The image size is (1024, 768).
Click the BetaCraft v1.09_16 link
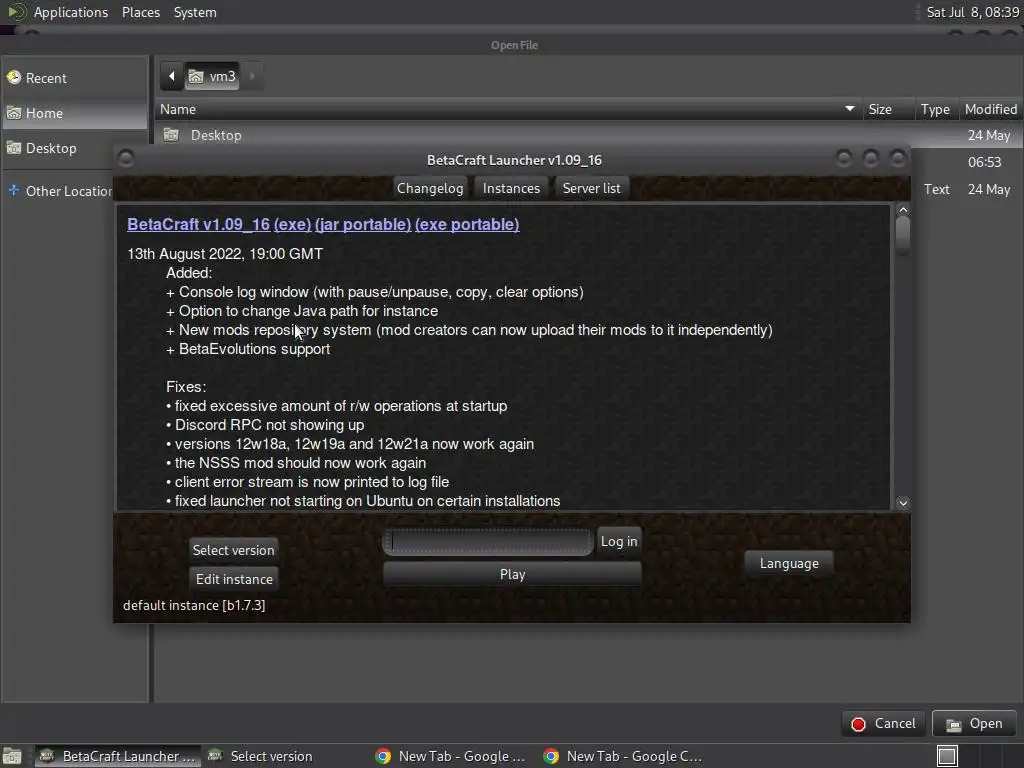[x=199, y=224]
